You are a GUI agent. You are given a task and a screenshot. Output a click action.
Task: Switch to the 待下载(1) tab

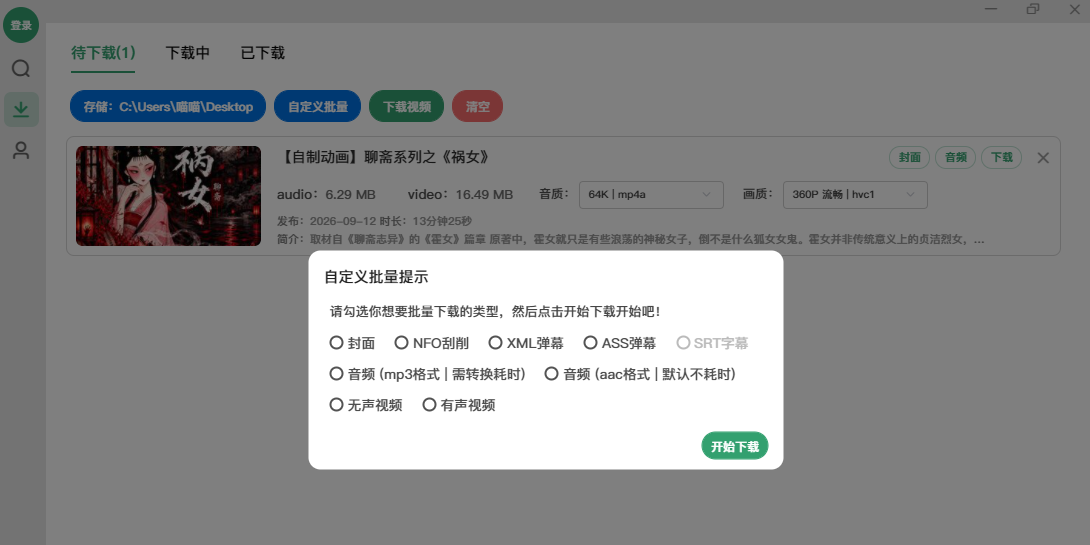coord(103,53)
